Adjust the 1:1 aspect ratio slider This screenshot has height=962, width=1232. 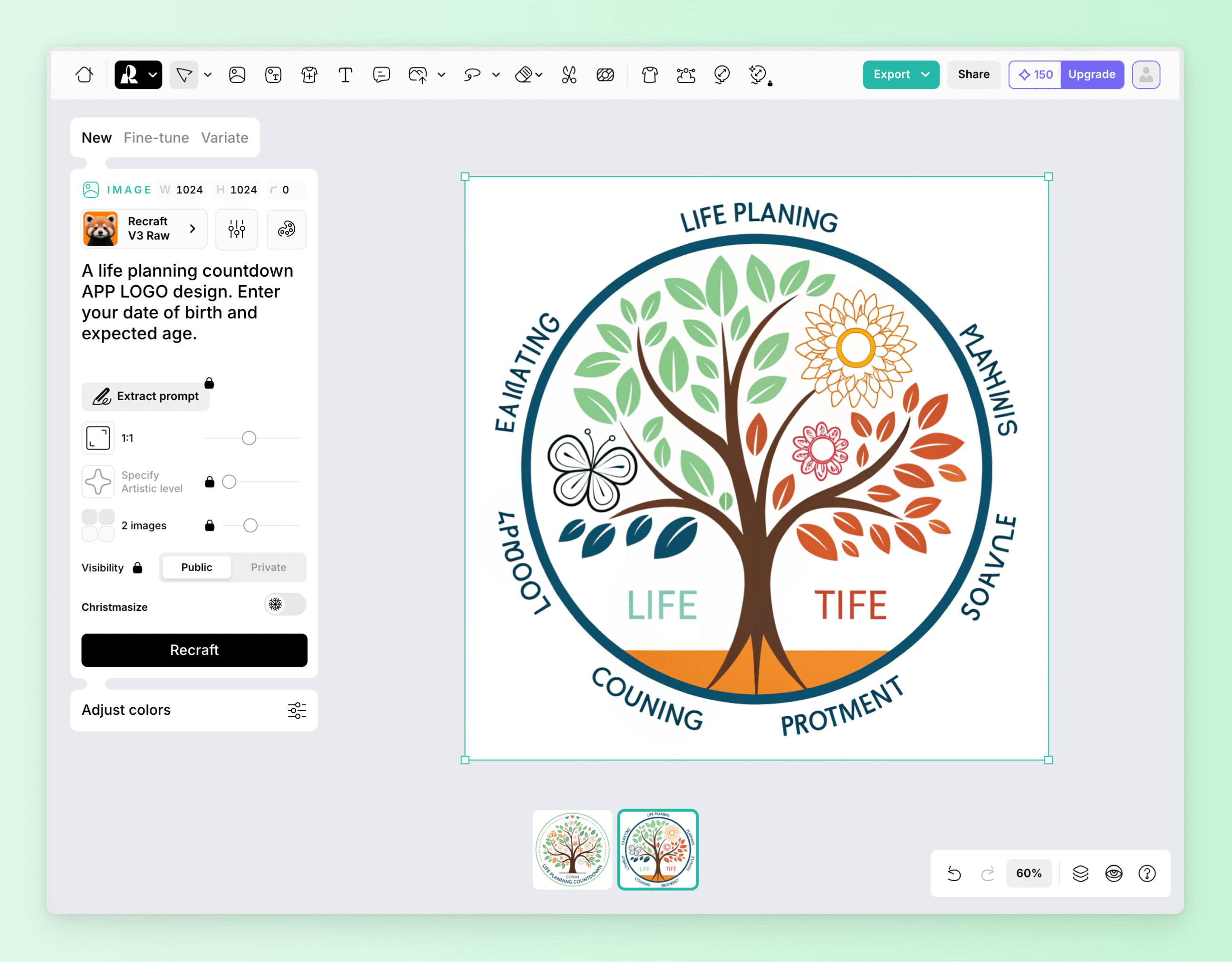pos(249,438)
